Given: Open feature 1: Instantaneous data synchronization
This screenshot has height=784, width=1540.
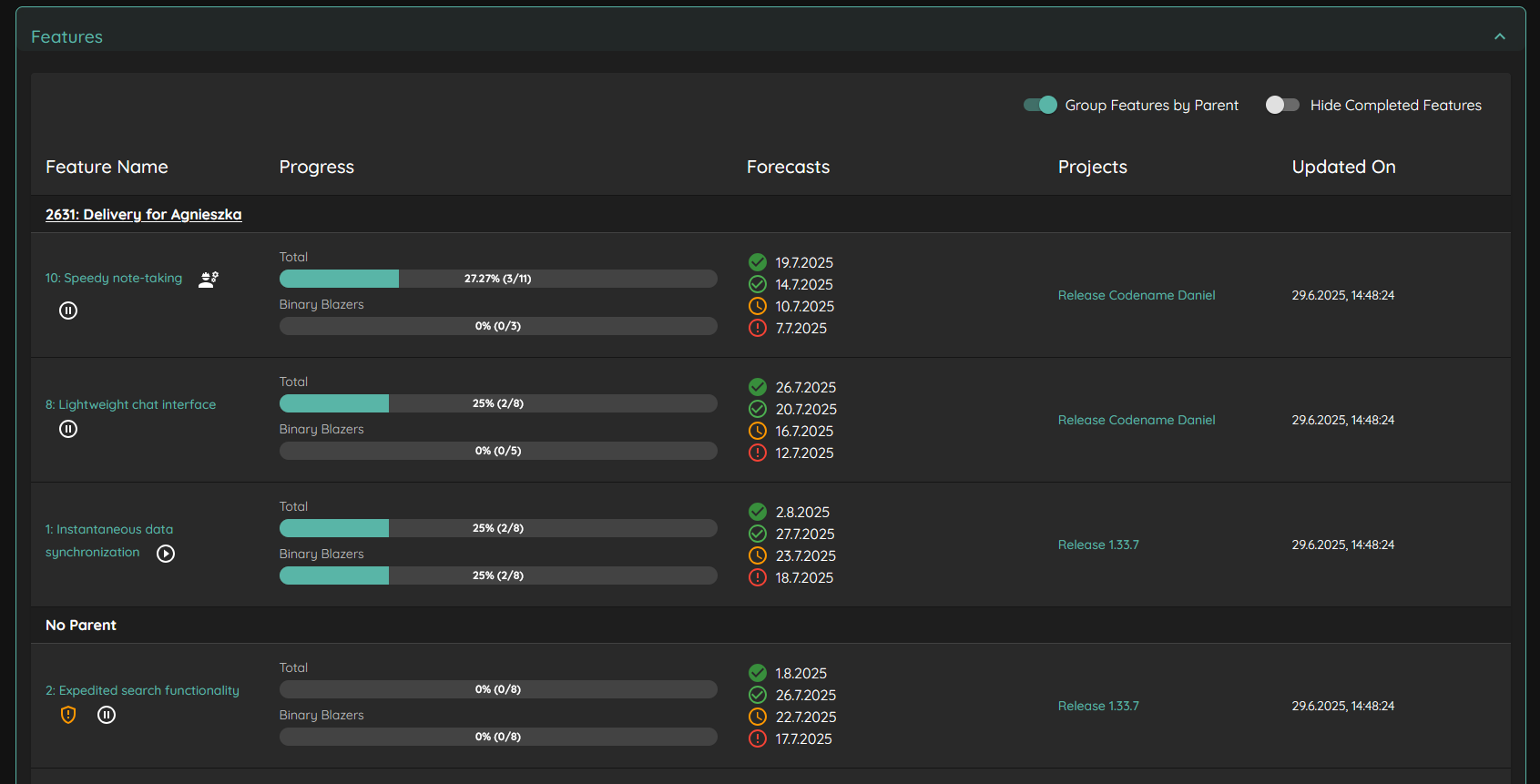Looking at the screenshot, I should click(109, 541).
